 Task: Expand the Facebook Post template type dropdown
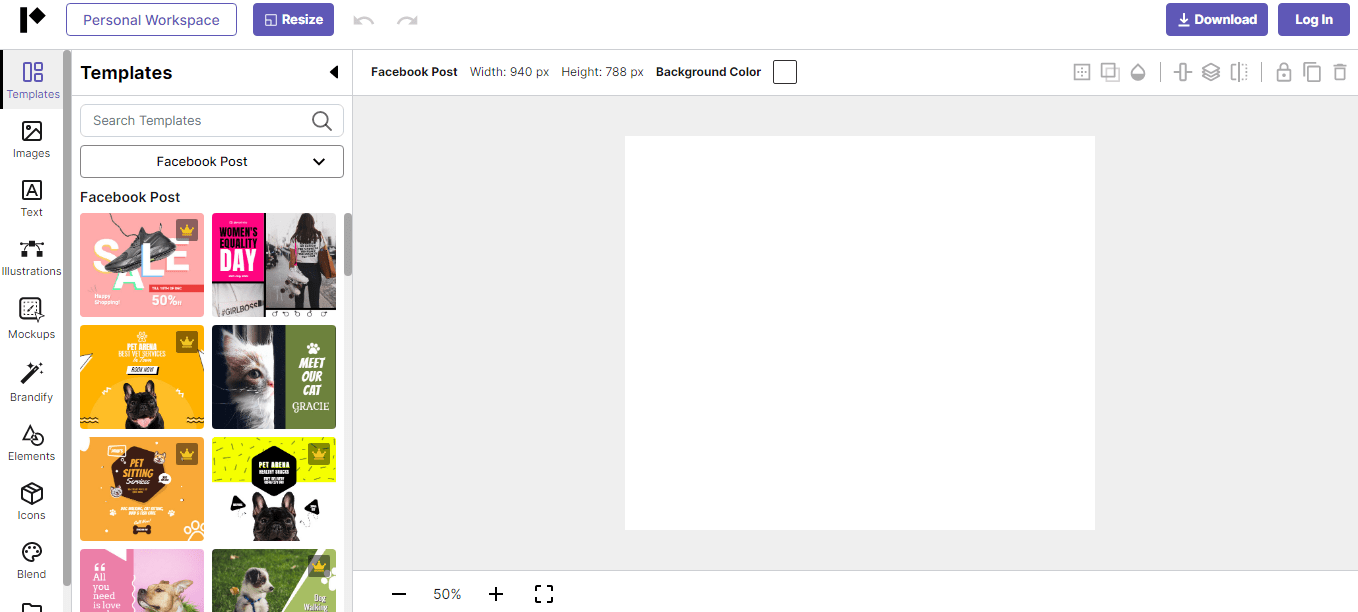click(212, 161)
